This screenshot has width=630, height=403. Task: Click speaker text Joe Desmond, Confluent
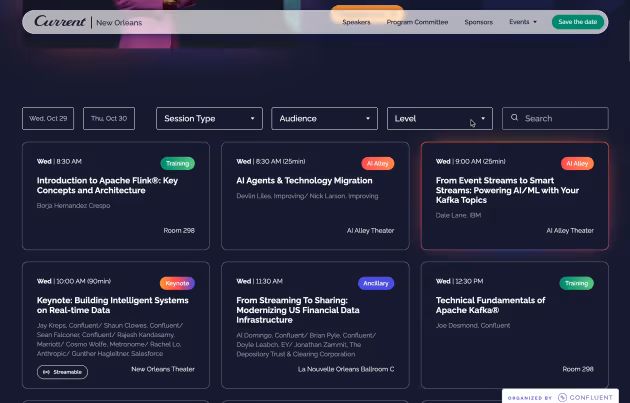tap(473, 325)
